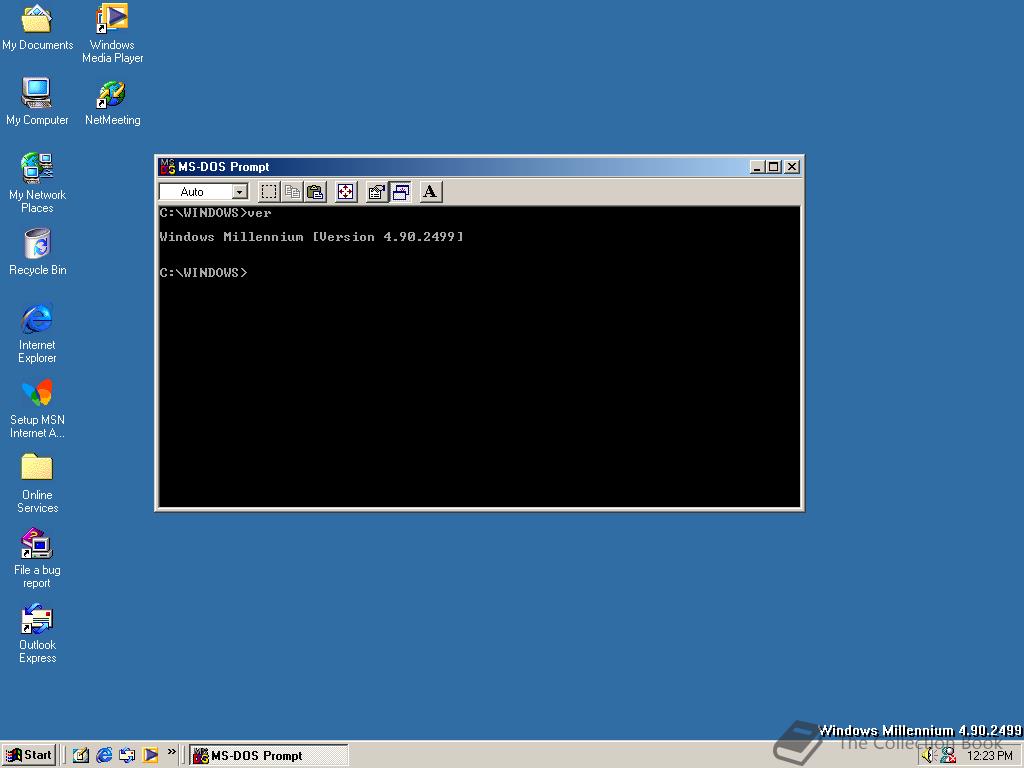Select My Network Places icon
The width and height of the screenshot is (1024, 768).
pyautogui.click(x=37, y=183)
